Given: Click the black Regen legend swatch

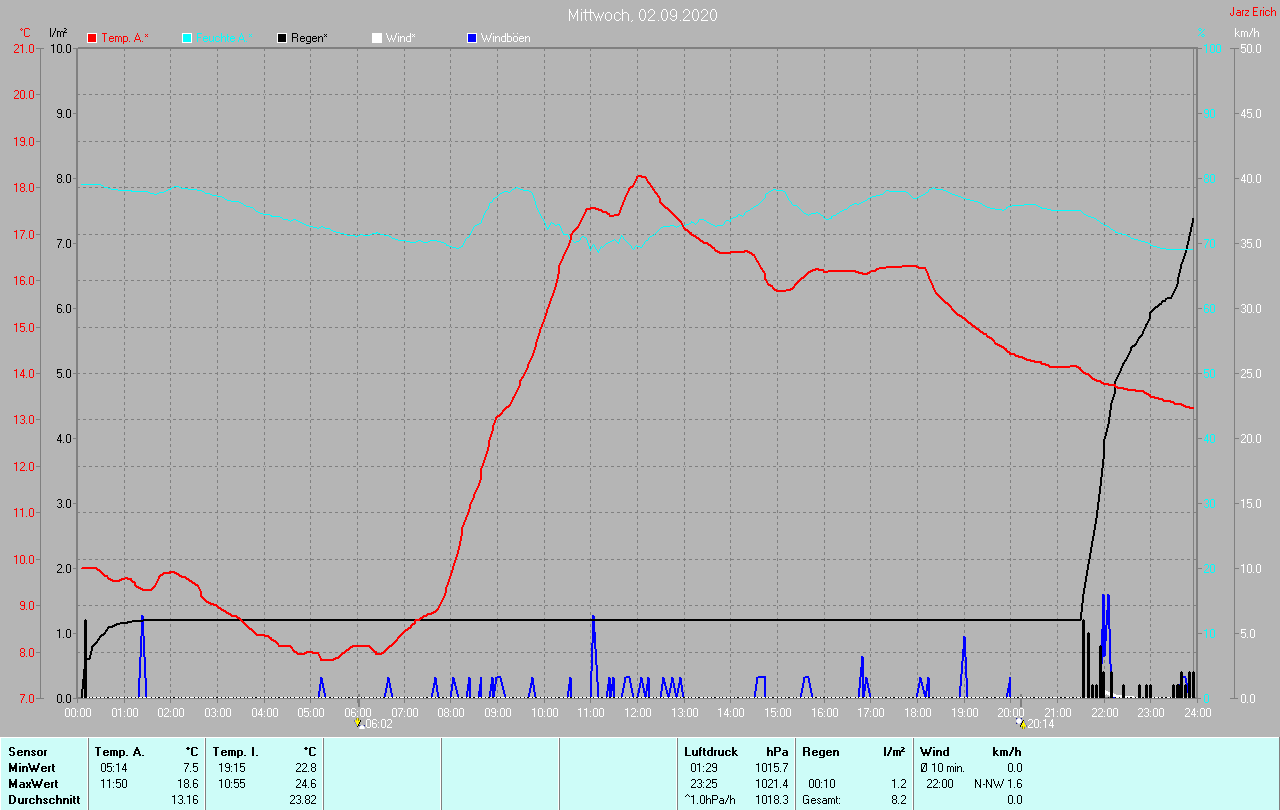Looking at the screenshot, I should coord(282,38).
